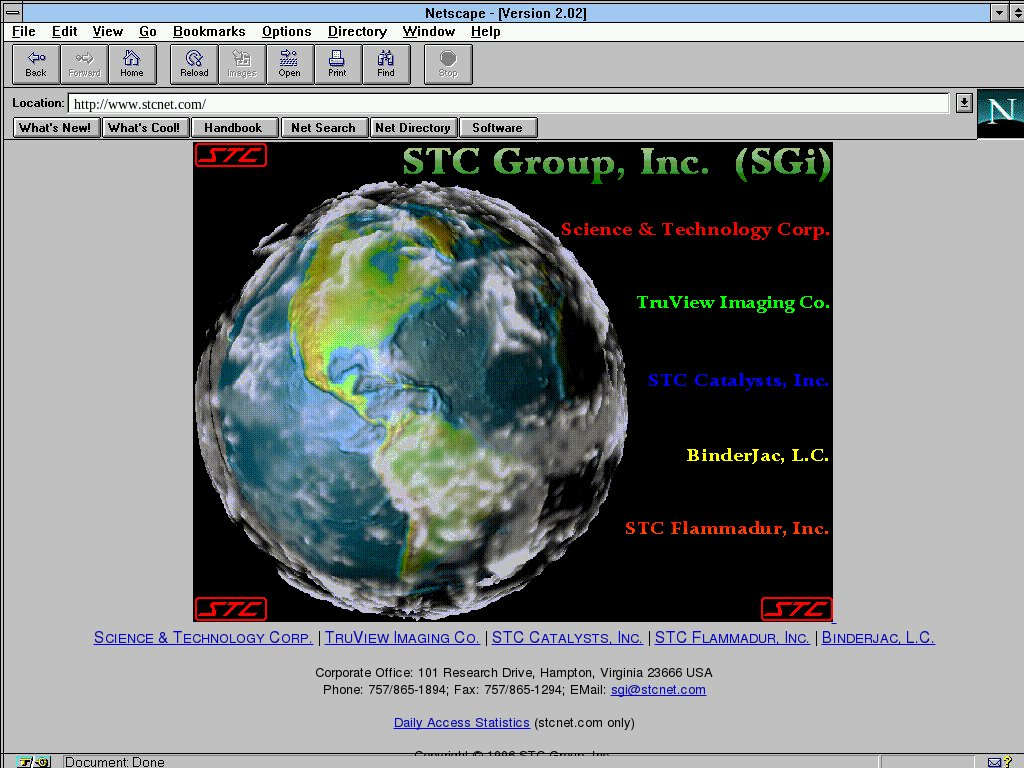This screenshot has height=768, width=1024.
Task: Open the Bookmarks menu
Action: point(209,31)
